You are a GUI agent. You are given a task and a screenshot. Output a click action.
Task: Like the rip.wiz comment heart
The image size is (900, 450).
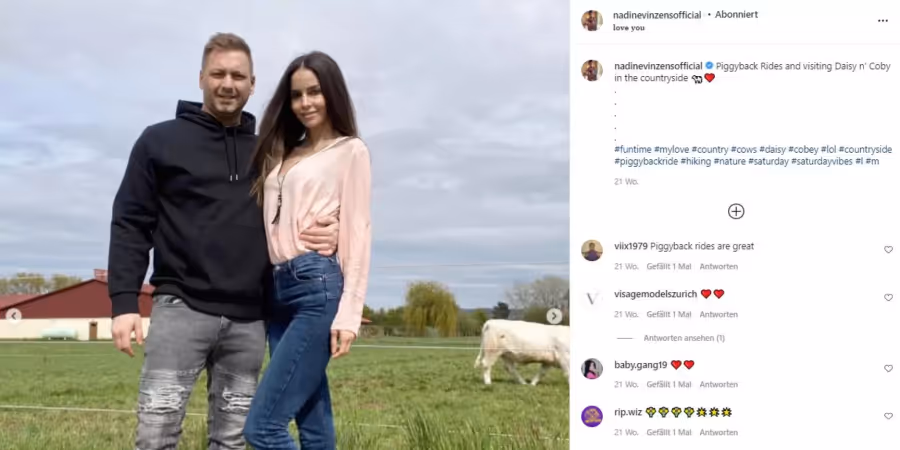(x=888, y=416)
